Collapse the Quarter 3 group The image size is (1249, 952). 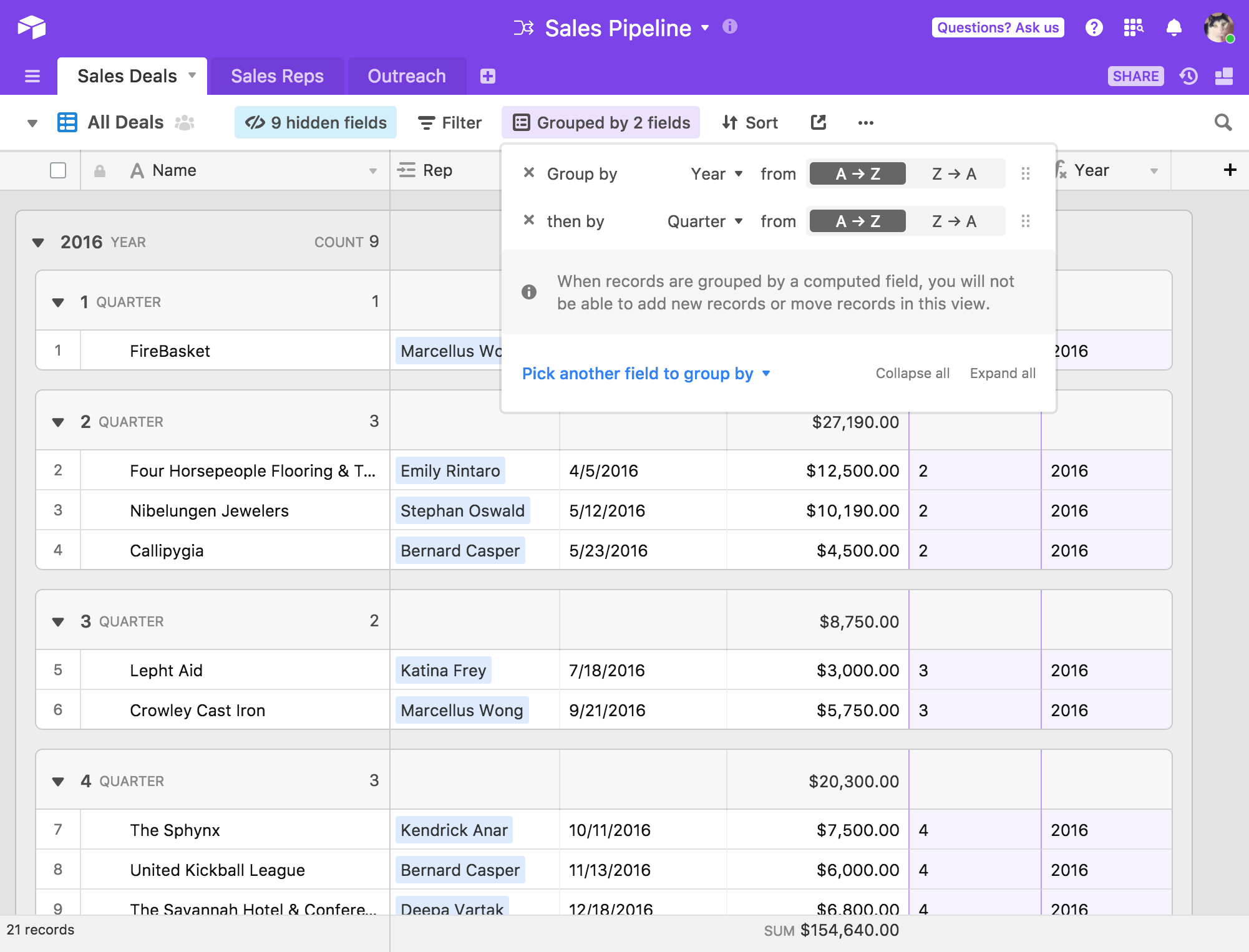(58, 622)
